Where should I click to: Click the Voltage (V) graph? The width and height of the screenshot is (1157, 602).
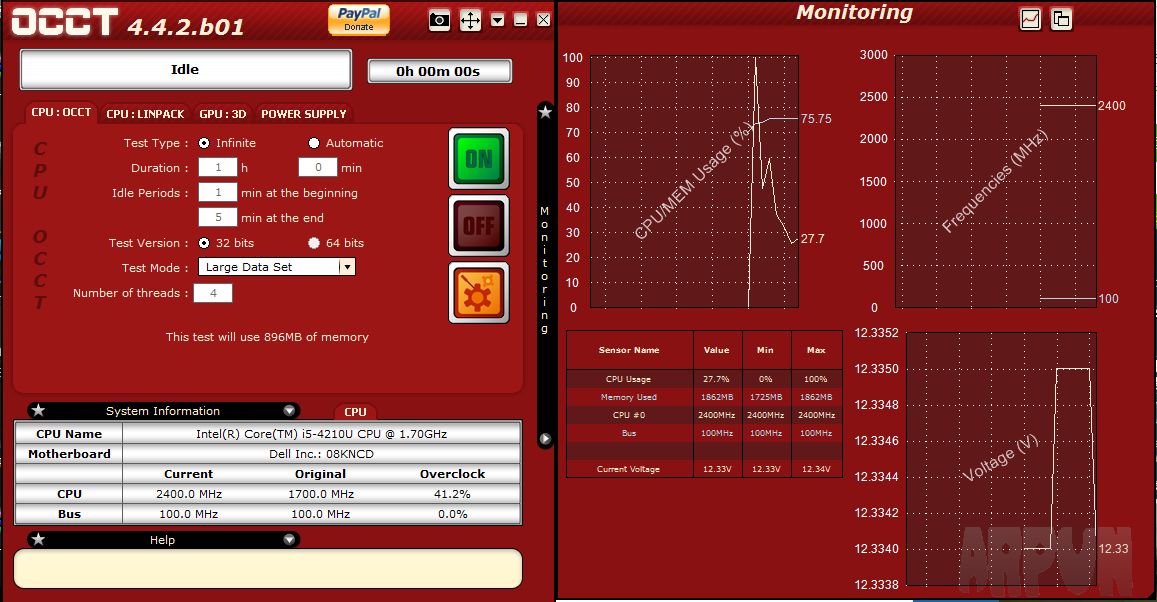[x=1001, y=459]
